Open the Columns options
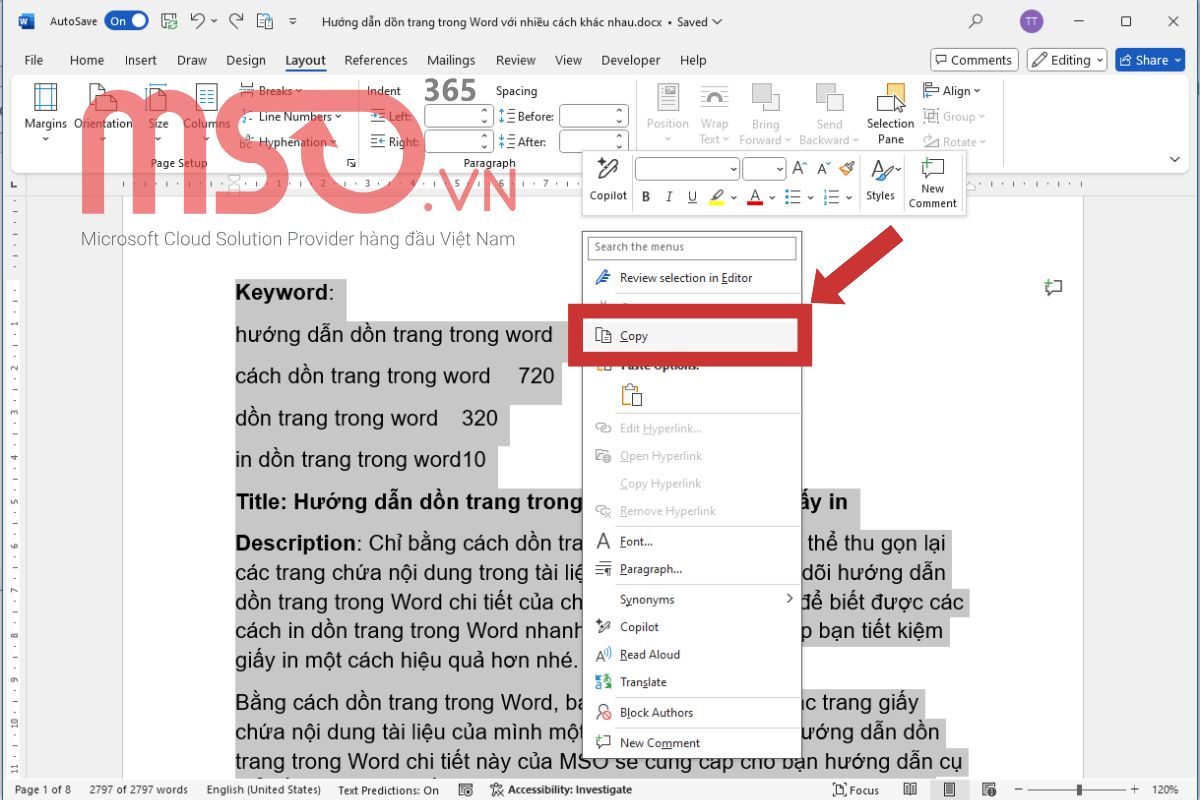This screenshot has height=800, width=1200. [x=207, y=110]
